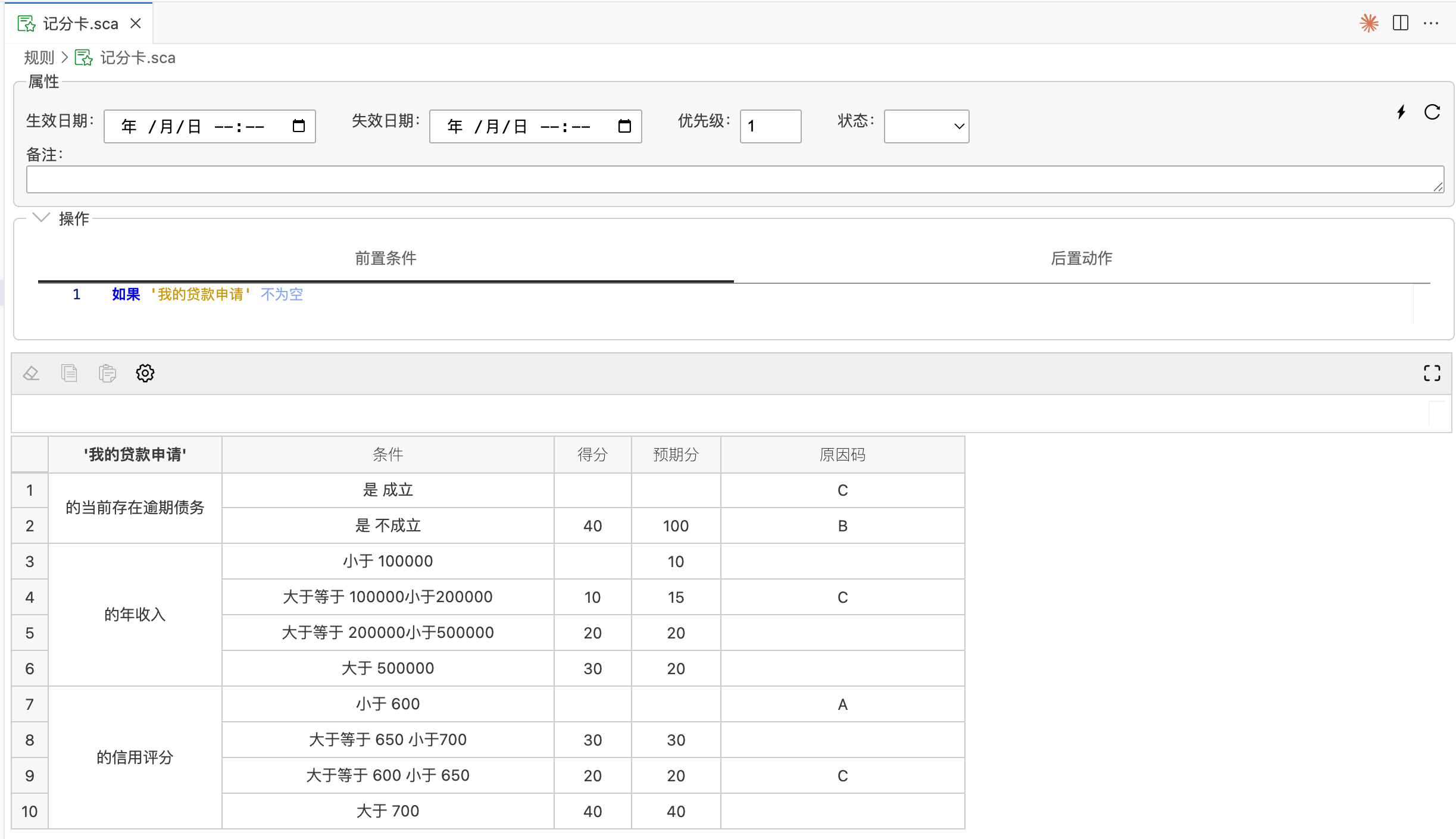Viewport: 1456px width, 839px height.
Task: Click the 优先级 number field
Action: click(770, 126)
